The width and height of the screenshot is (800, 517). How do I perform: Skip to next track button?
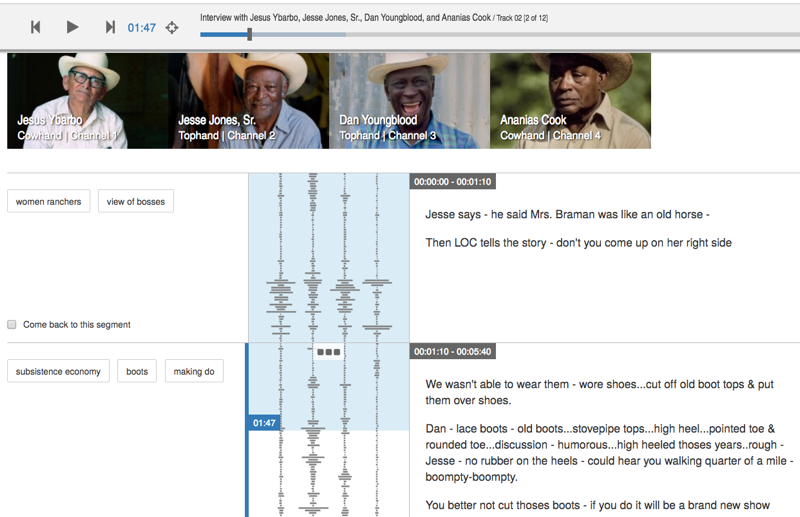(x=110, y=27)
